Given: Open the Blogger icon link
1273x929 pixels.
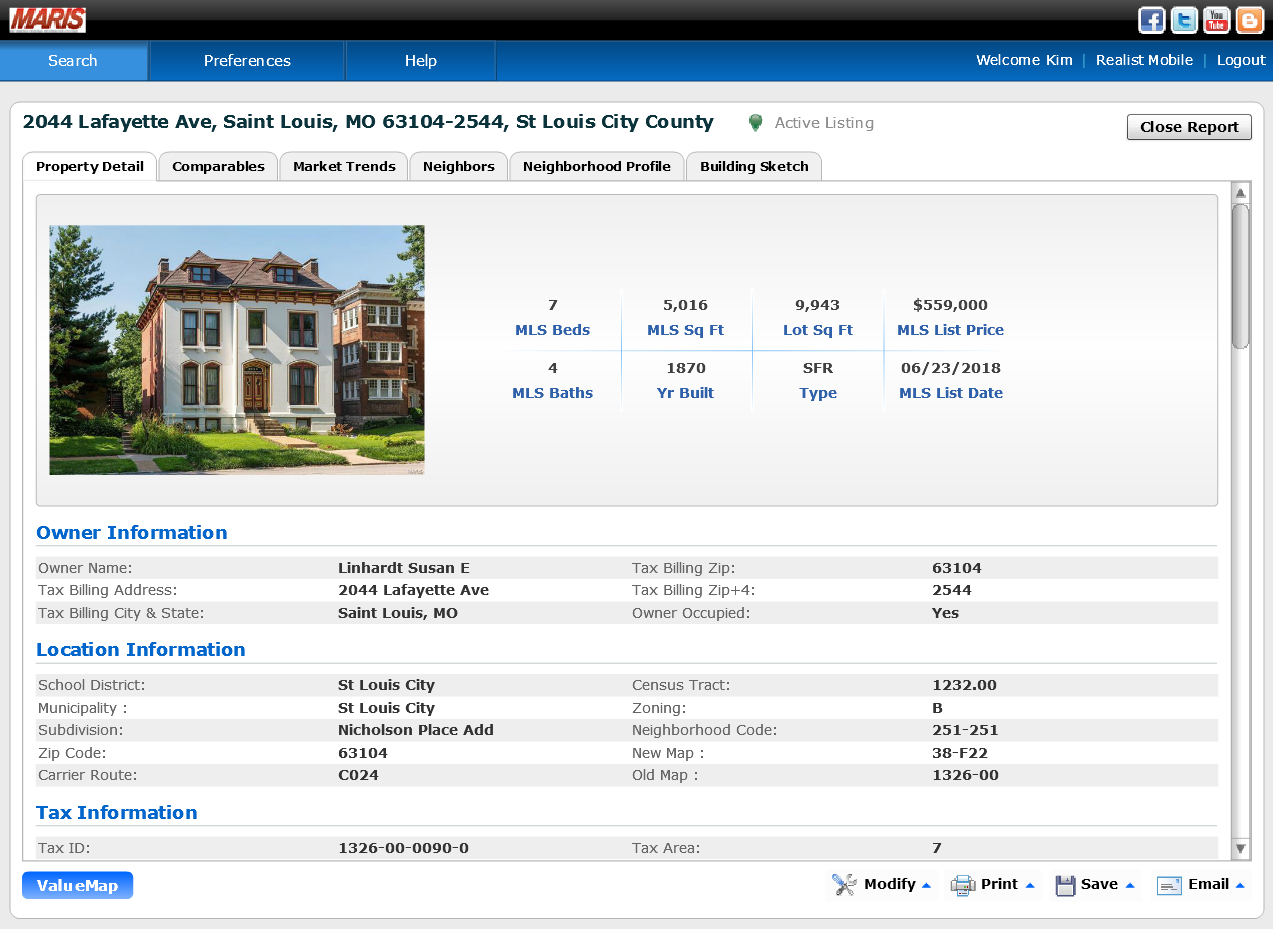Looking at the screenshot, I should click(x=1249, y=20).
